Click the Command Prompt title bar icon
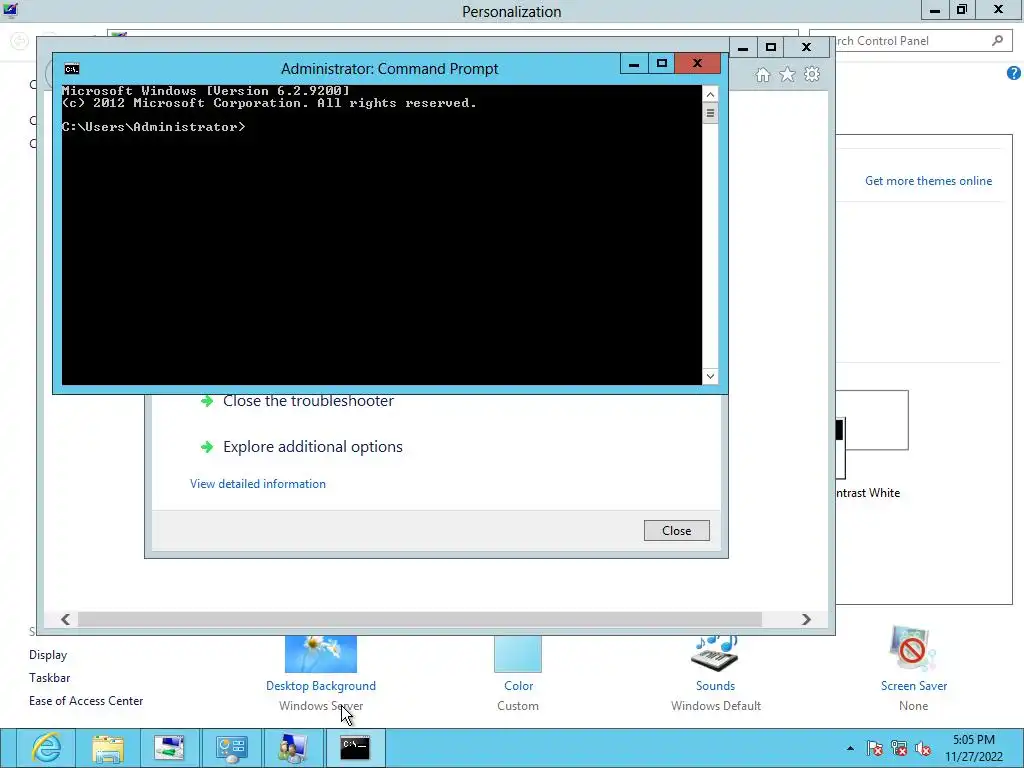This screenshot has height=768, width=1024. pyautogui.click(x=72, y=69)
